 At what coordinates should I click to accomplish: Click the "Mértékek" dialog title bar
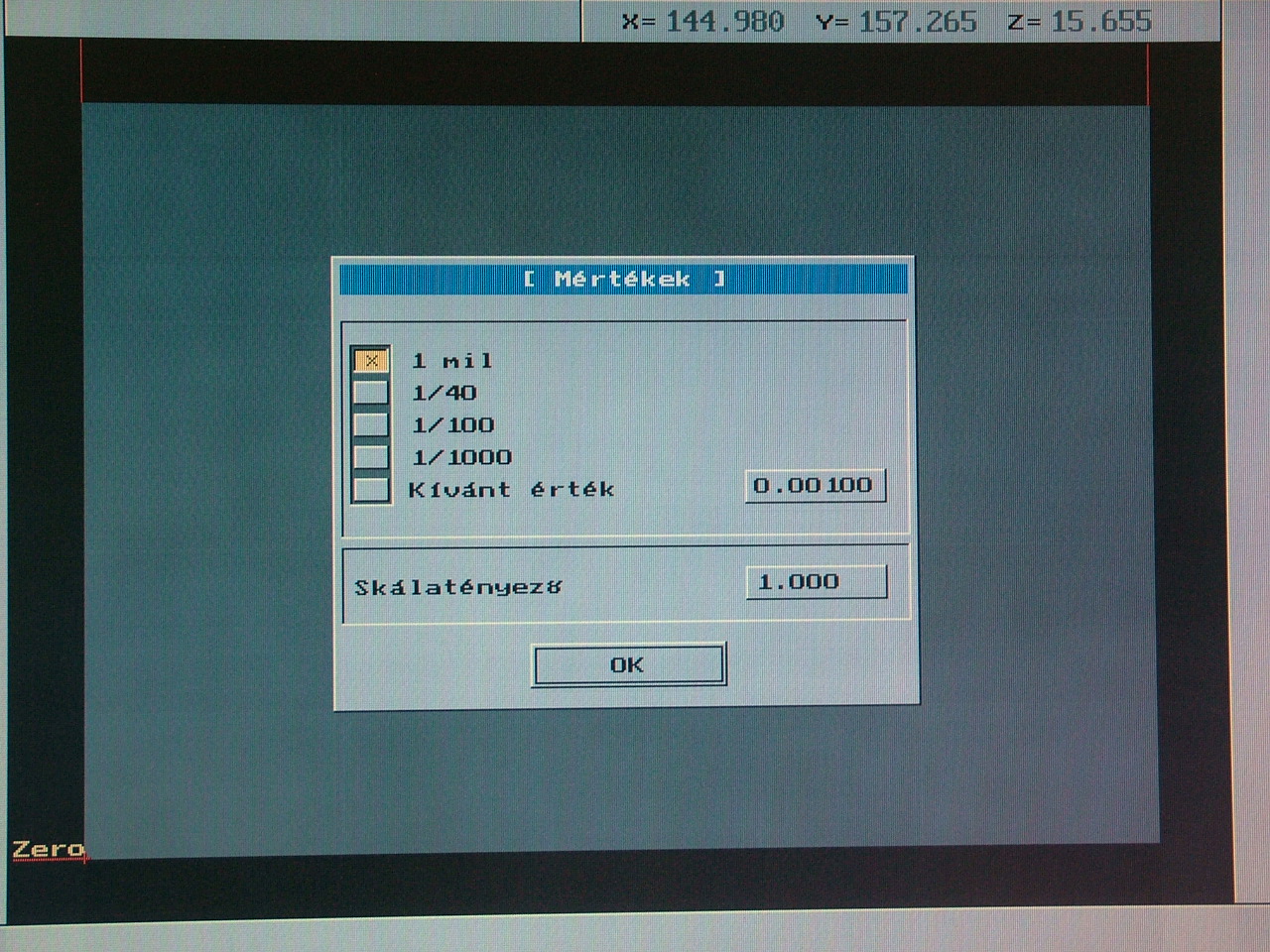(623, 279)
